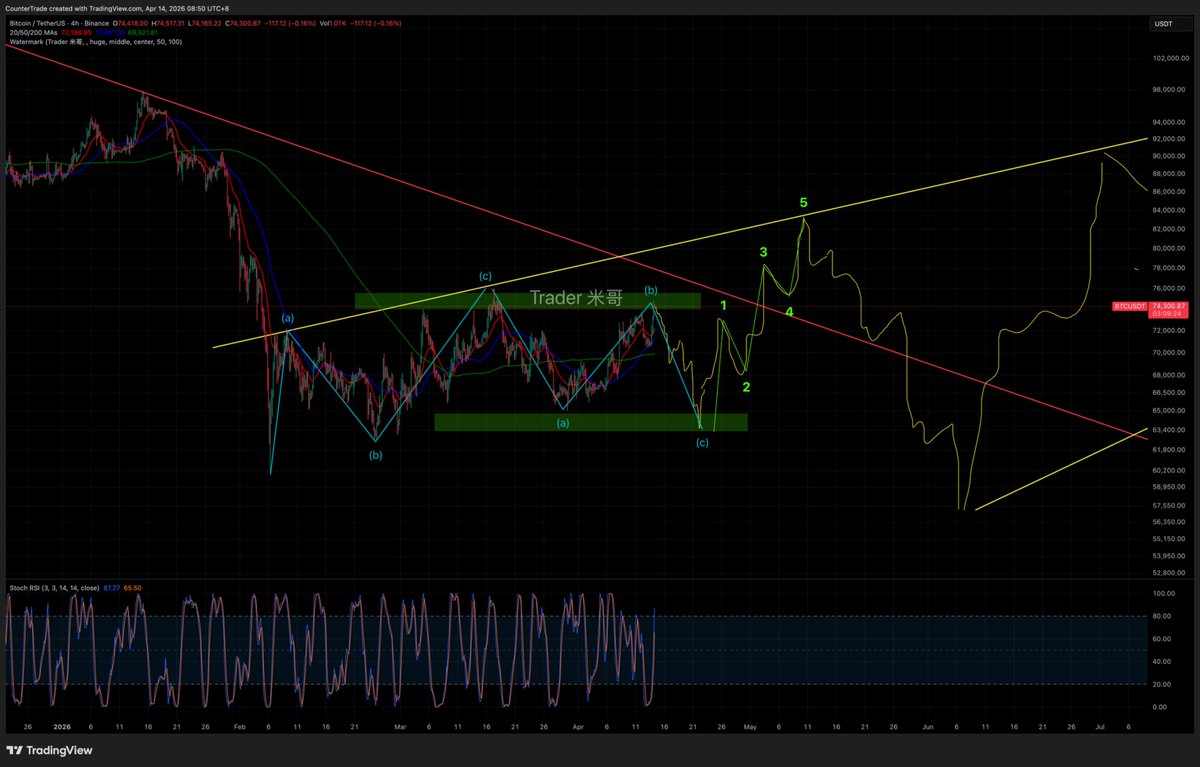Click the TradingView logo
Image resolution: width=1200 pixels, height=767 pixels.
pyautogui.click(x=50, y=751)
